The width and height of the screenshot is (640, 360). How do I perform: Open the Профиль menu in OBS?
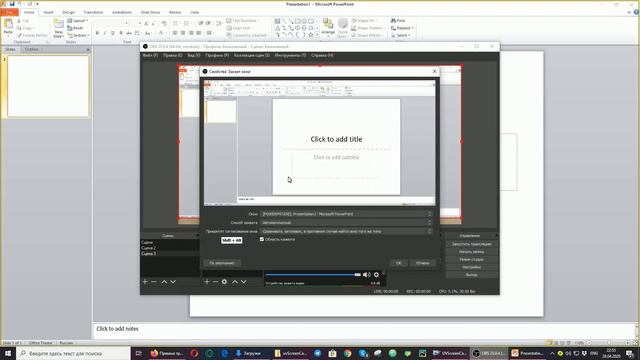point(217,55)
